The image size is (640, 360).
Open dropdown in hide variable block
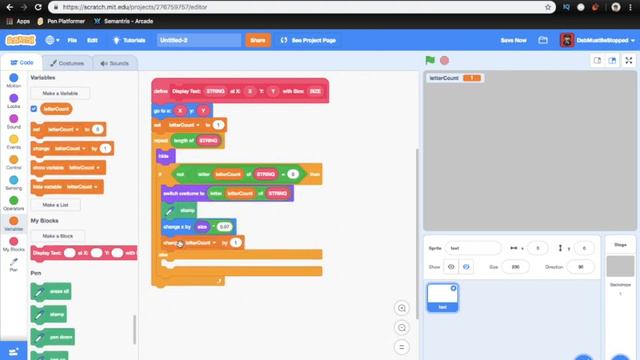point(82,187)
